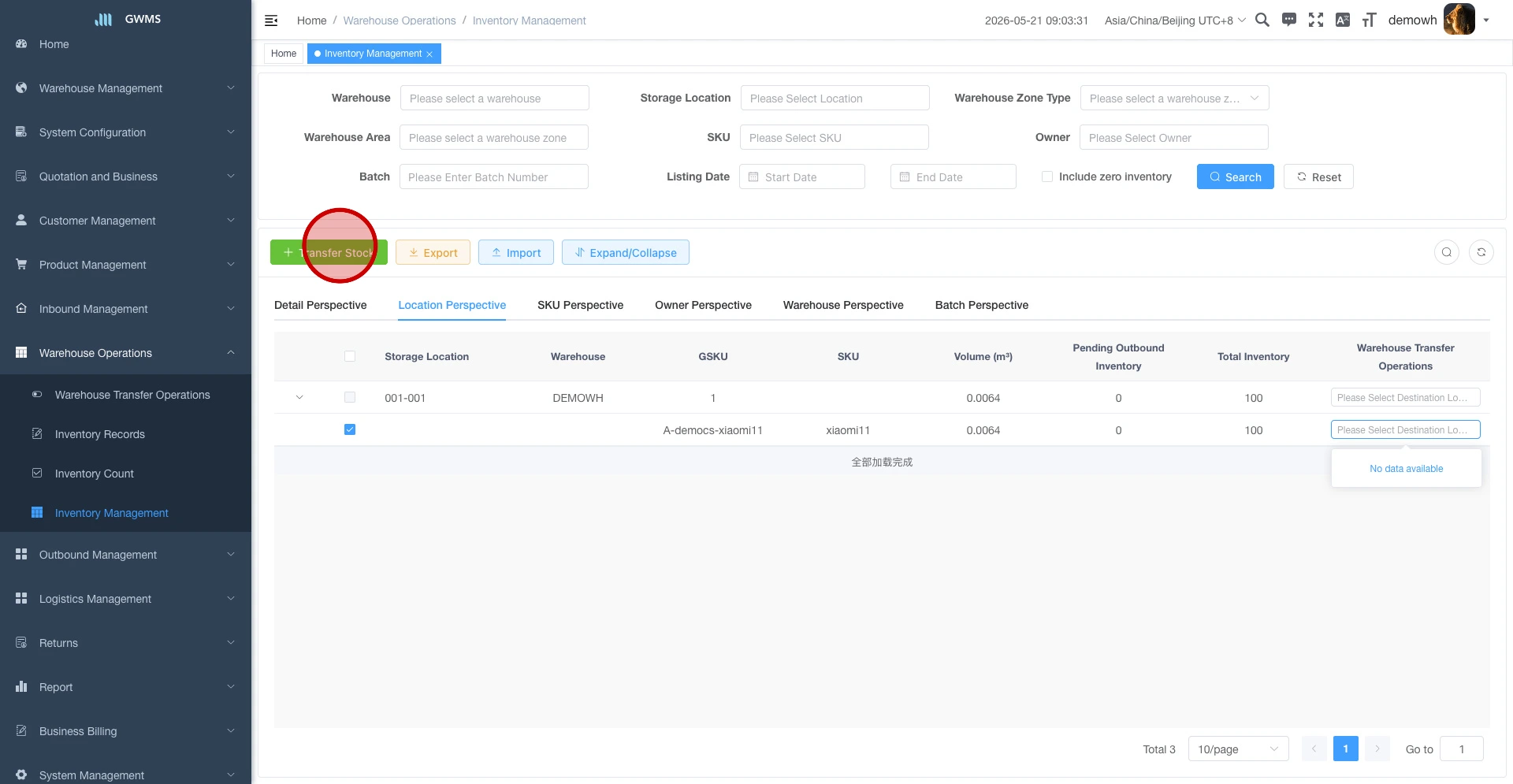Click the GWMS logo icon
The width and height of the screenshot is (1513, 784).
104,19
